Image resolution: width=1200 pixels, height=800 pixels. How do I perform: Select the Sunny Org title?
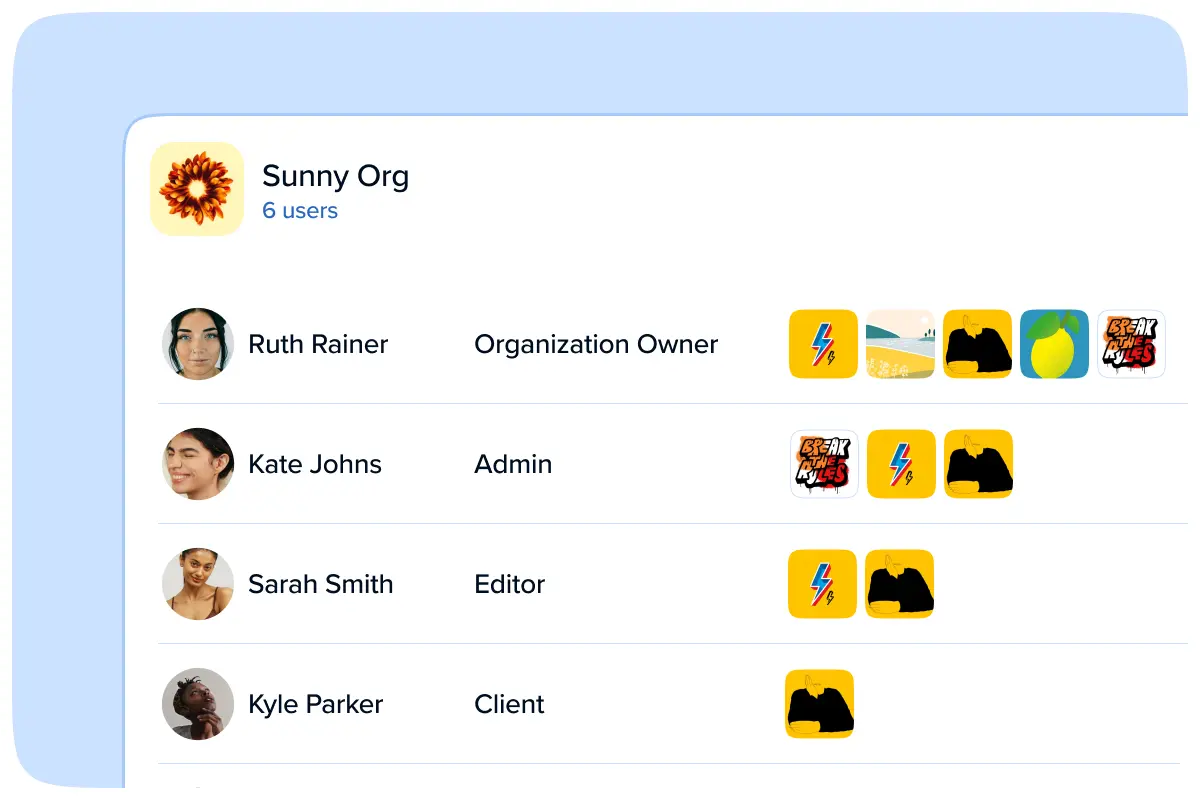tap(335, 177)
